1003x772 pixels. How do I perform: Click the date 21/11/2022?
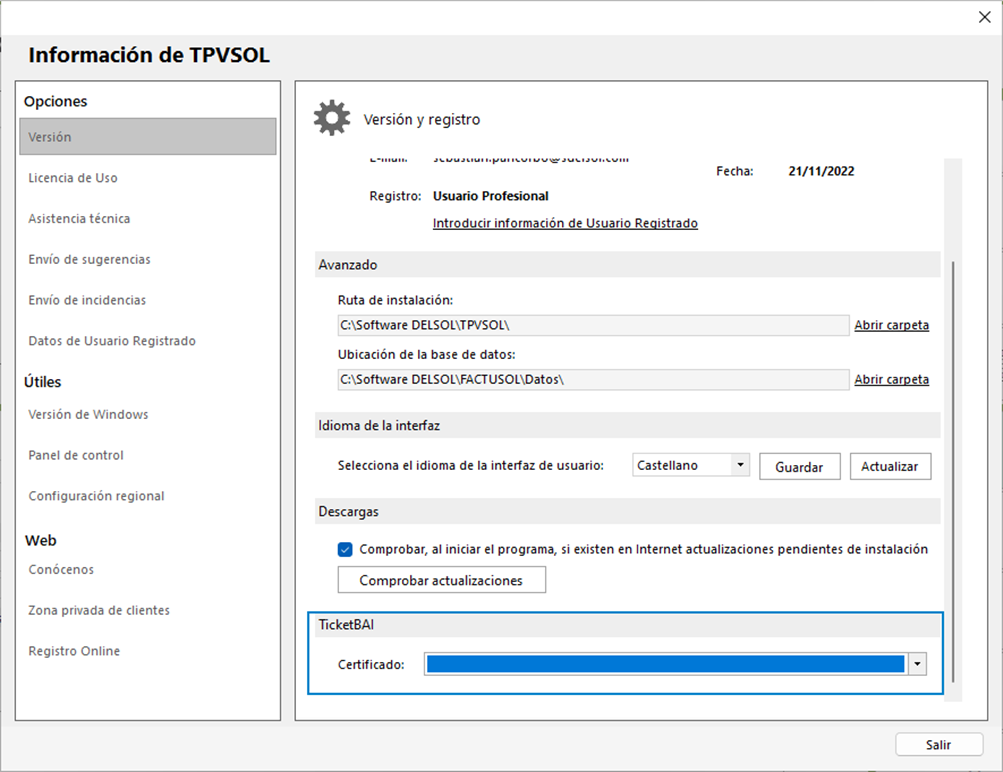(821, 171)
